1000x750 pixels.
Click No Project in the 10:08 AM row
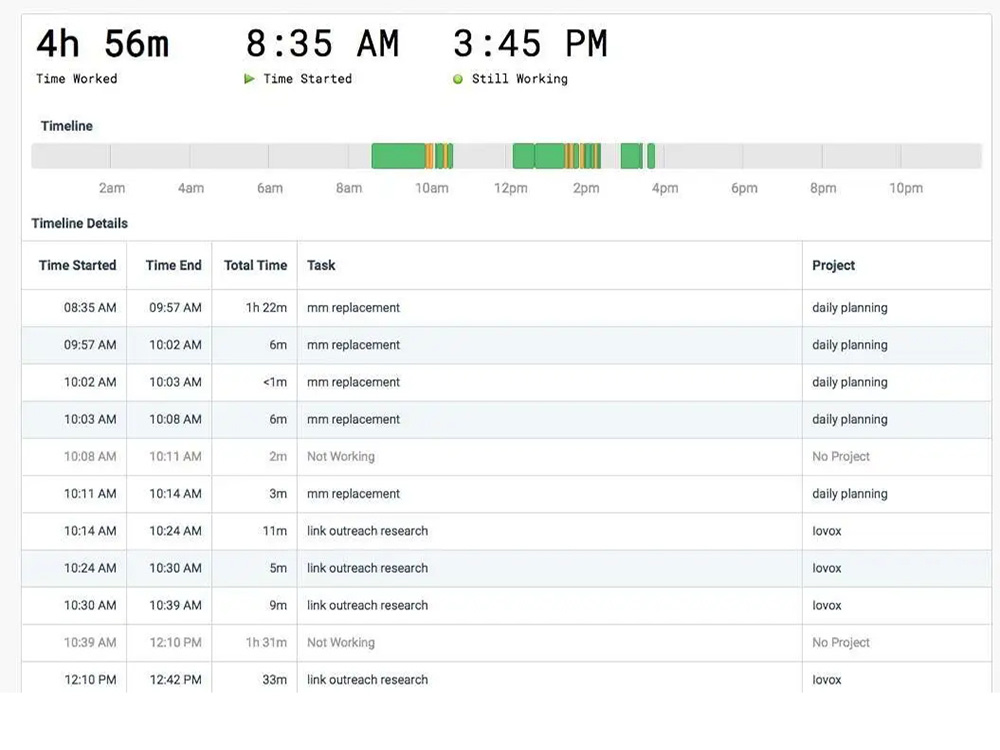click(x=841, y=457)
